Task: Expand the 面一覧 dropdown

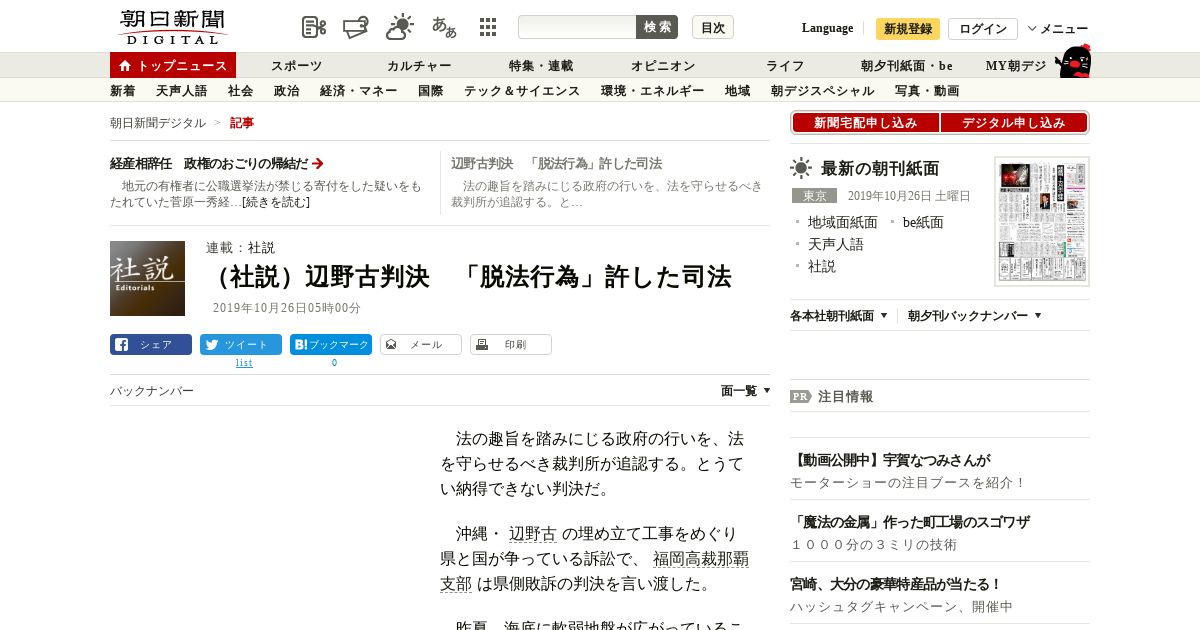Action: tap(745, 391)
